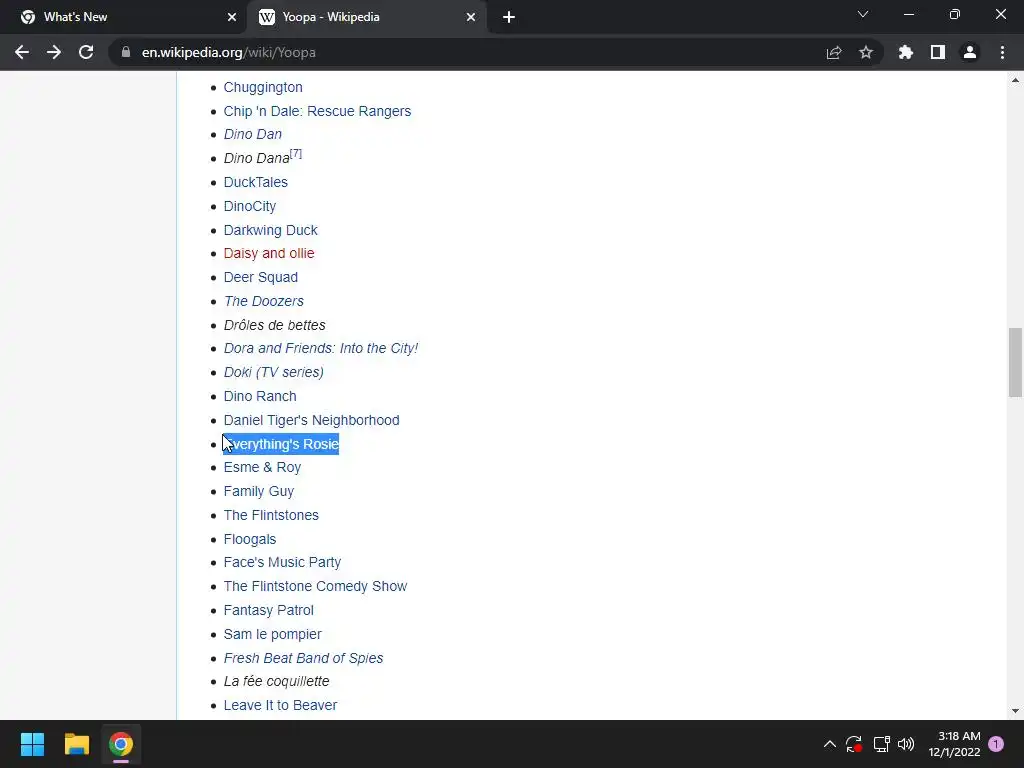Screen dimensions: 1024x768
Task: Open Chip 'n Dale: Rescue Rangers link
Action: click(317, 111)
